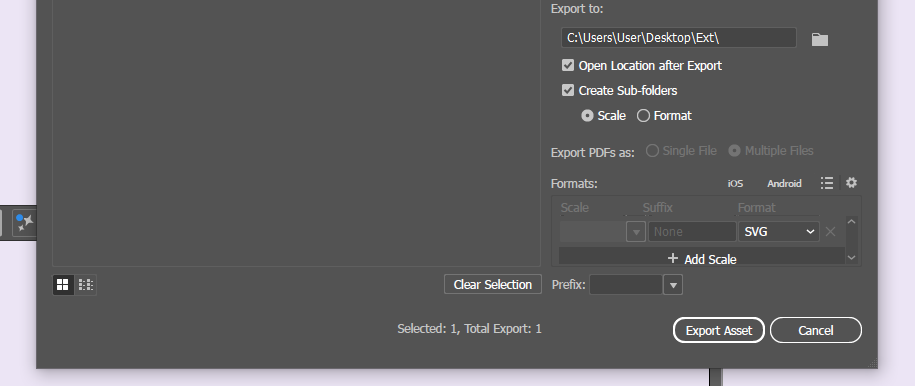The width and height of the screenshot is (915, 386).
Task: Remove the SVG format row
Action: (x=830, y=232)
